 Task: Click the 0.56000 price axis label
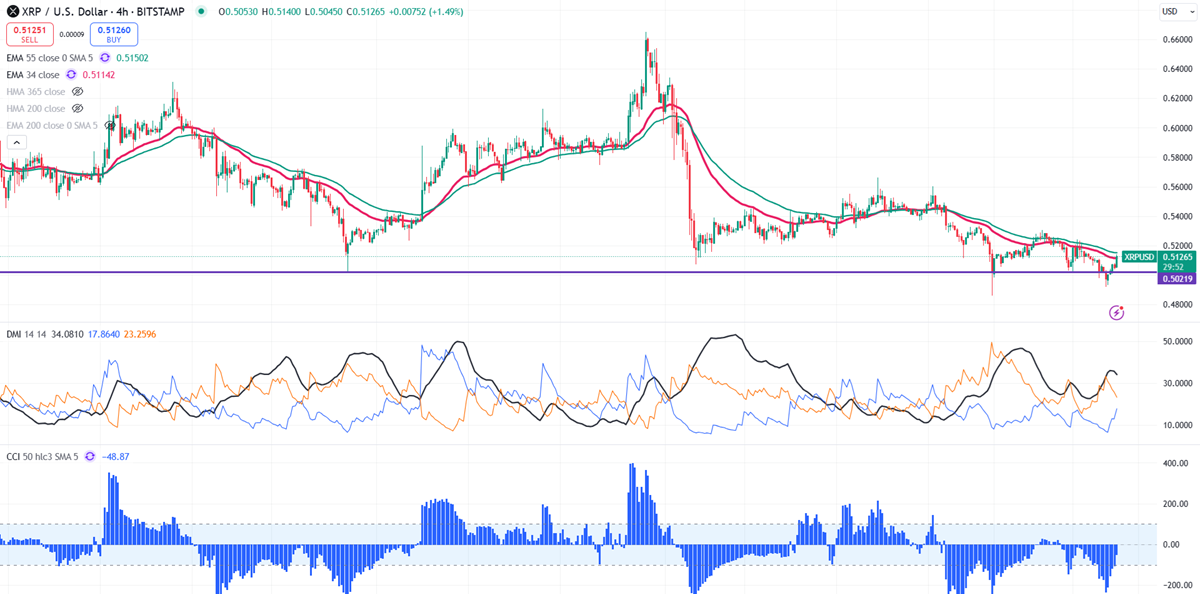[1179, 187]
